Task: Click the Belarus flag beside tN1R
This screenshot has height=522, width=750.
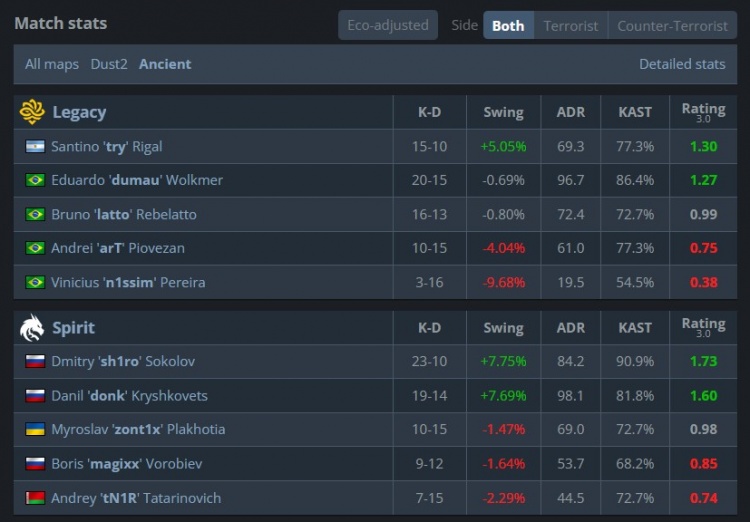Action: pos(35,498)
